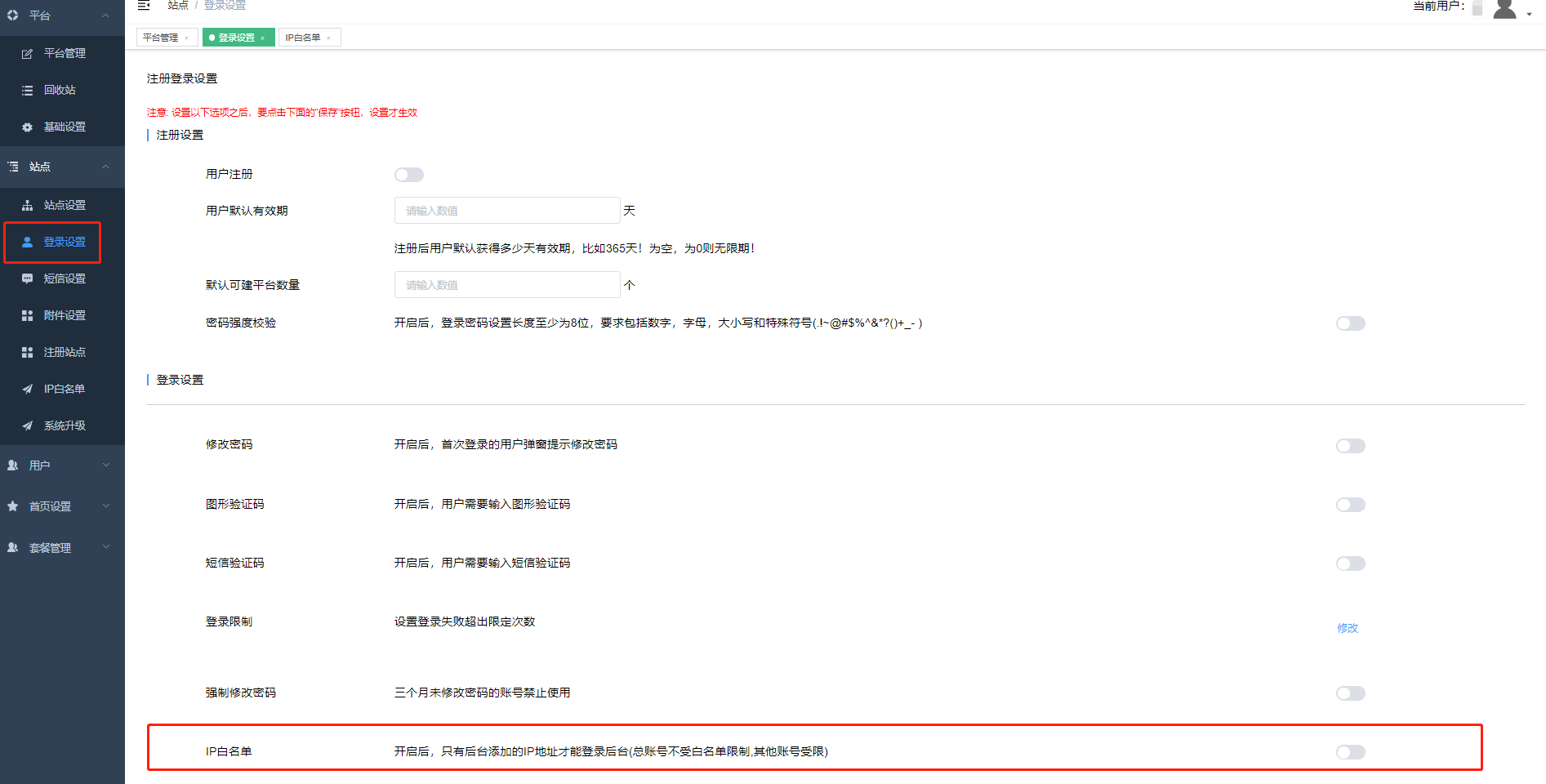The height and width of the screenshot is (784, 1546).
Task: Expand the 套餐管理 menu chevron
Action: [x=105, y=547]
